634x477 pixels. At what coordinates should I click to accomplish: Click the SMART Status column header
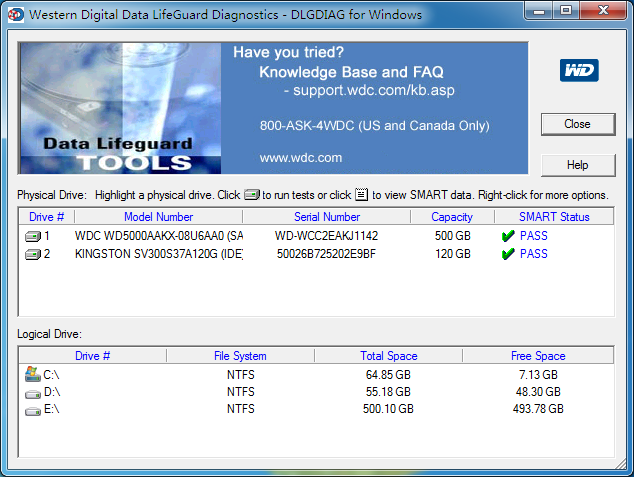tap(554, 217)
